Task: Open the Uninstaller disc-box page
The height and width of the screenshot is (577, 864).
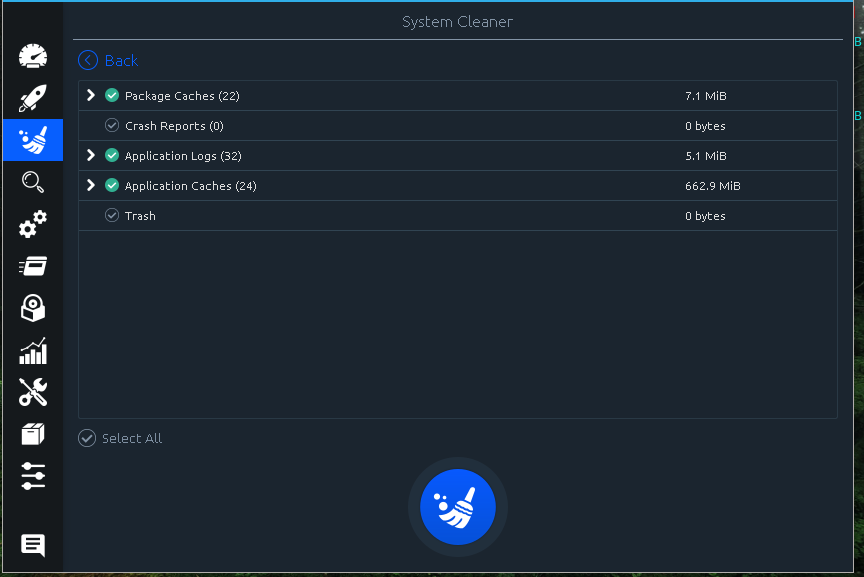Action: (x=33, y=308)
